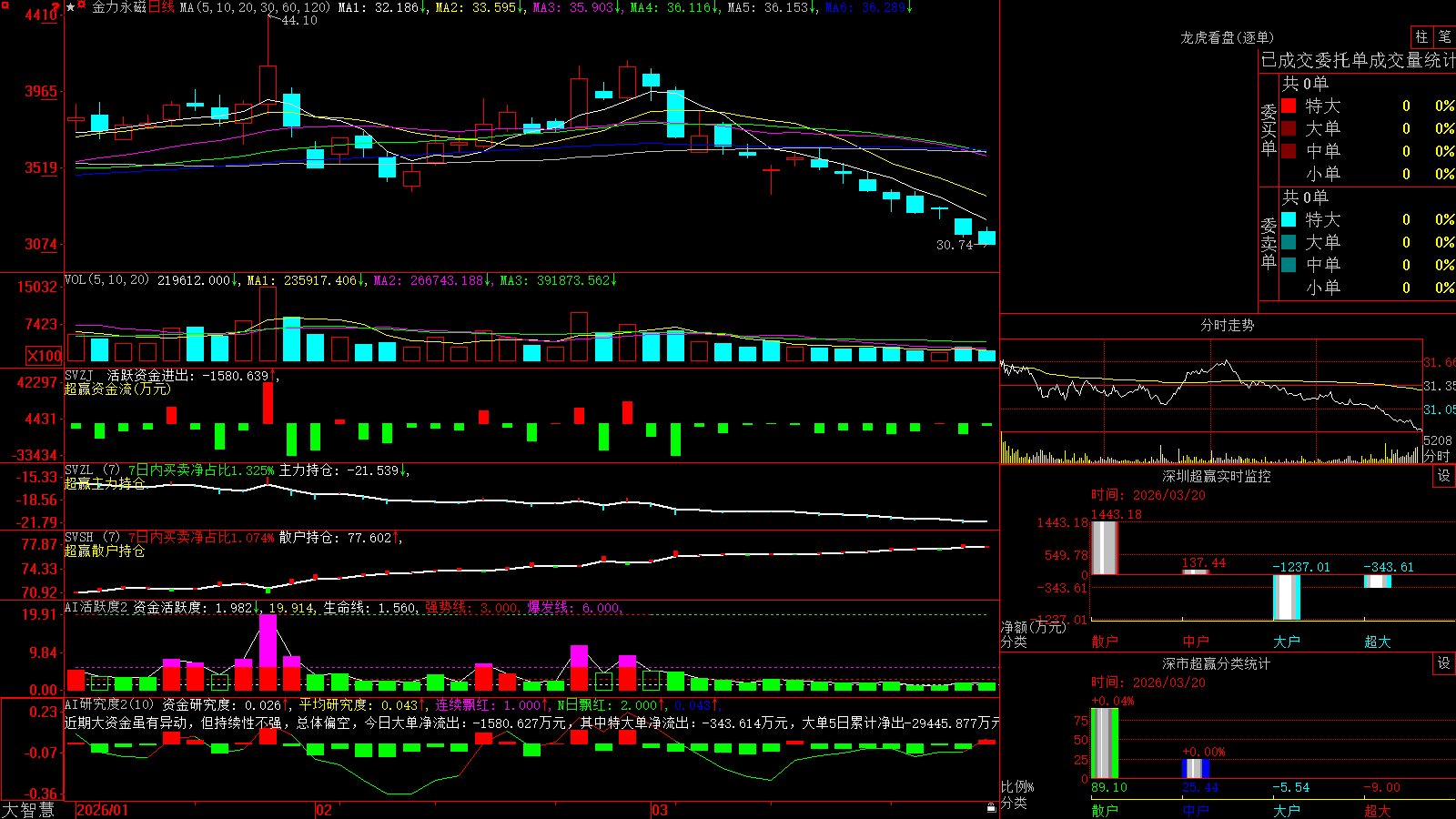Image resolution: width=1456 pixels, height=819 pixels.
Task: Click the 小单 row under 委卖单
Action: point(1369,288)
